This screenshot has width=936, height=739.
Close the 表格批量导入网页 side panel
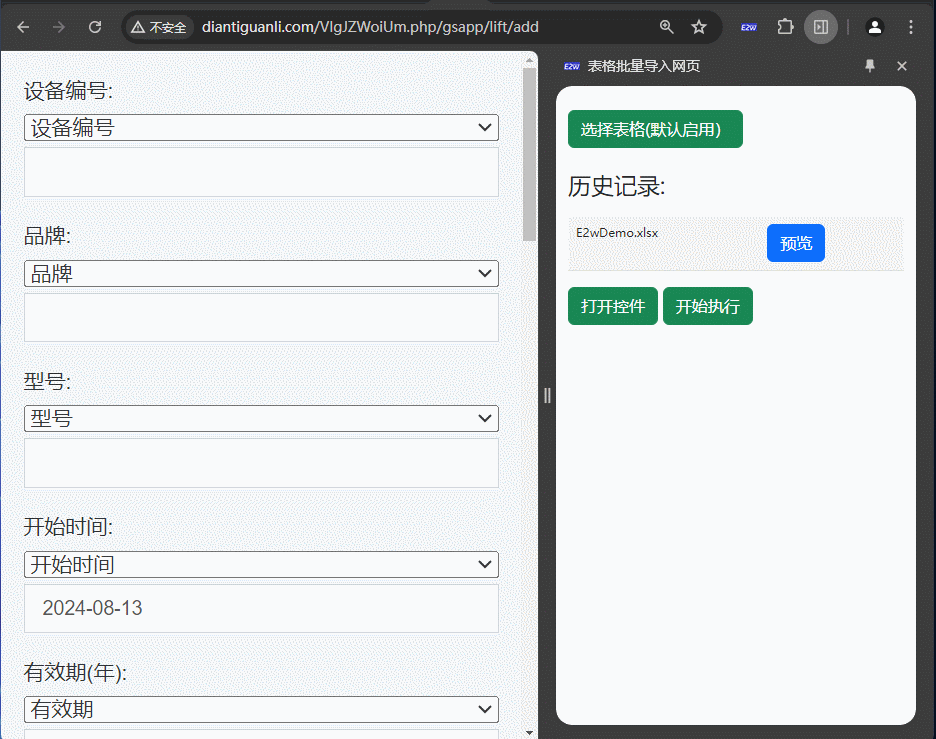pyautogui.click(x=901, y=66)
